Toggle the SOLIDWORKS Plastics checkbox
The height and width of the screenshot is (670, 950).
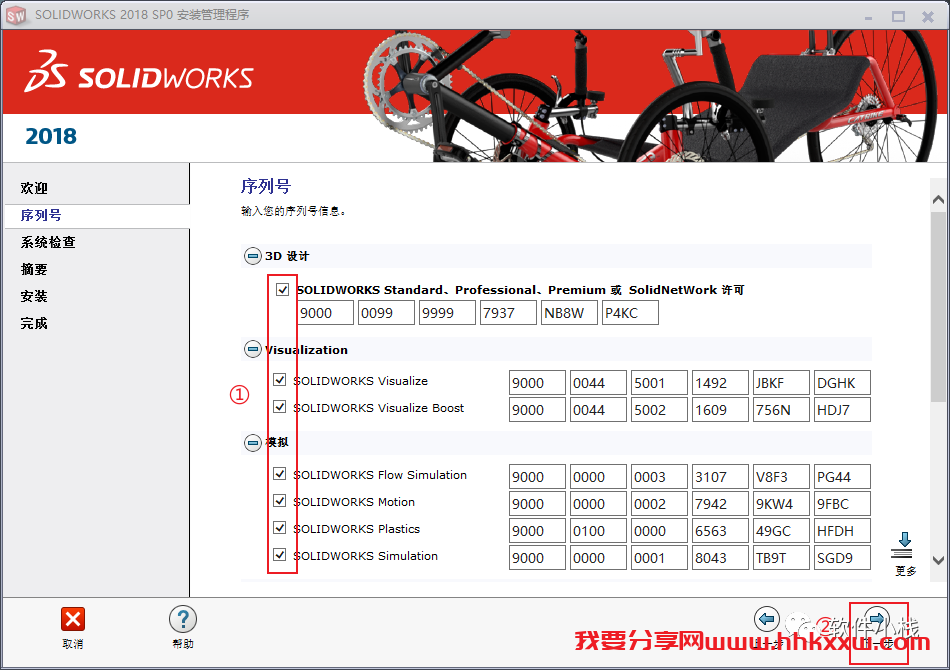click(x=279, y=528)
